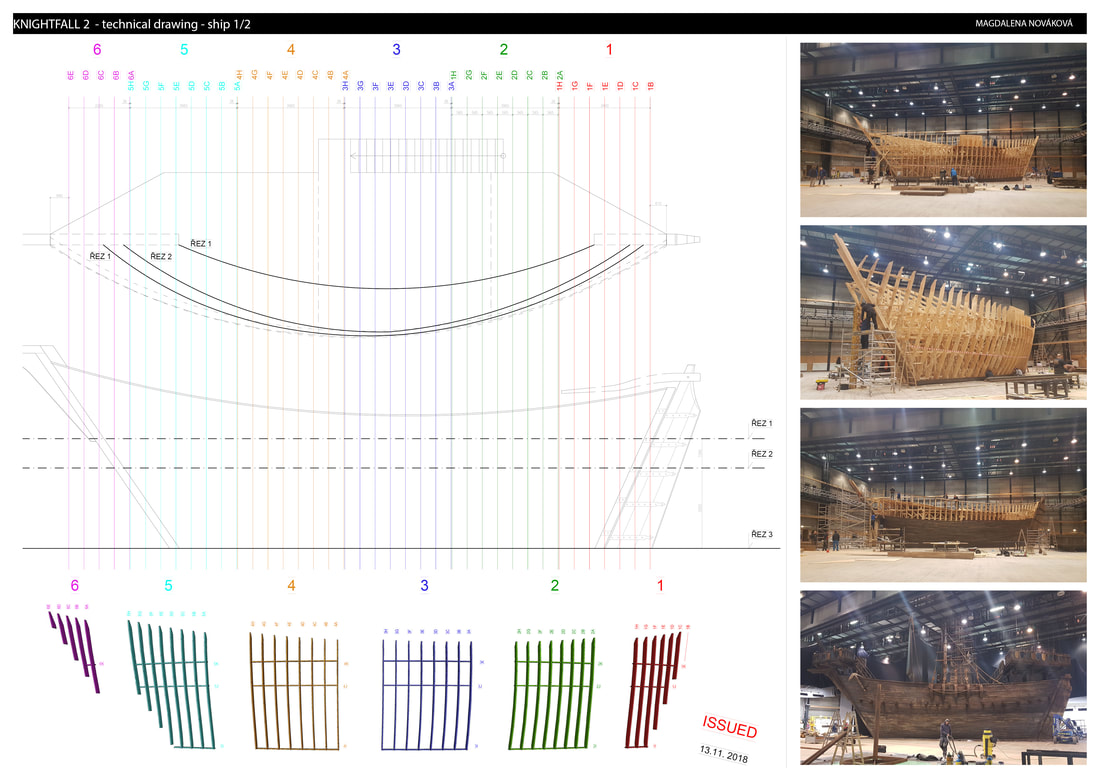Click the ŘEZ 2 label beside right dashed line
Image resolution: width=1100 pixels, height=778 pixels.
762,454
